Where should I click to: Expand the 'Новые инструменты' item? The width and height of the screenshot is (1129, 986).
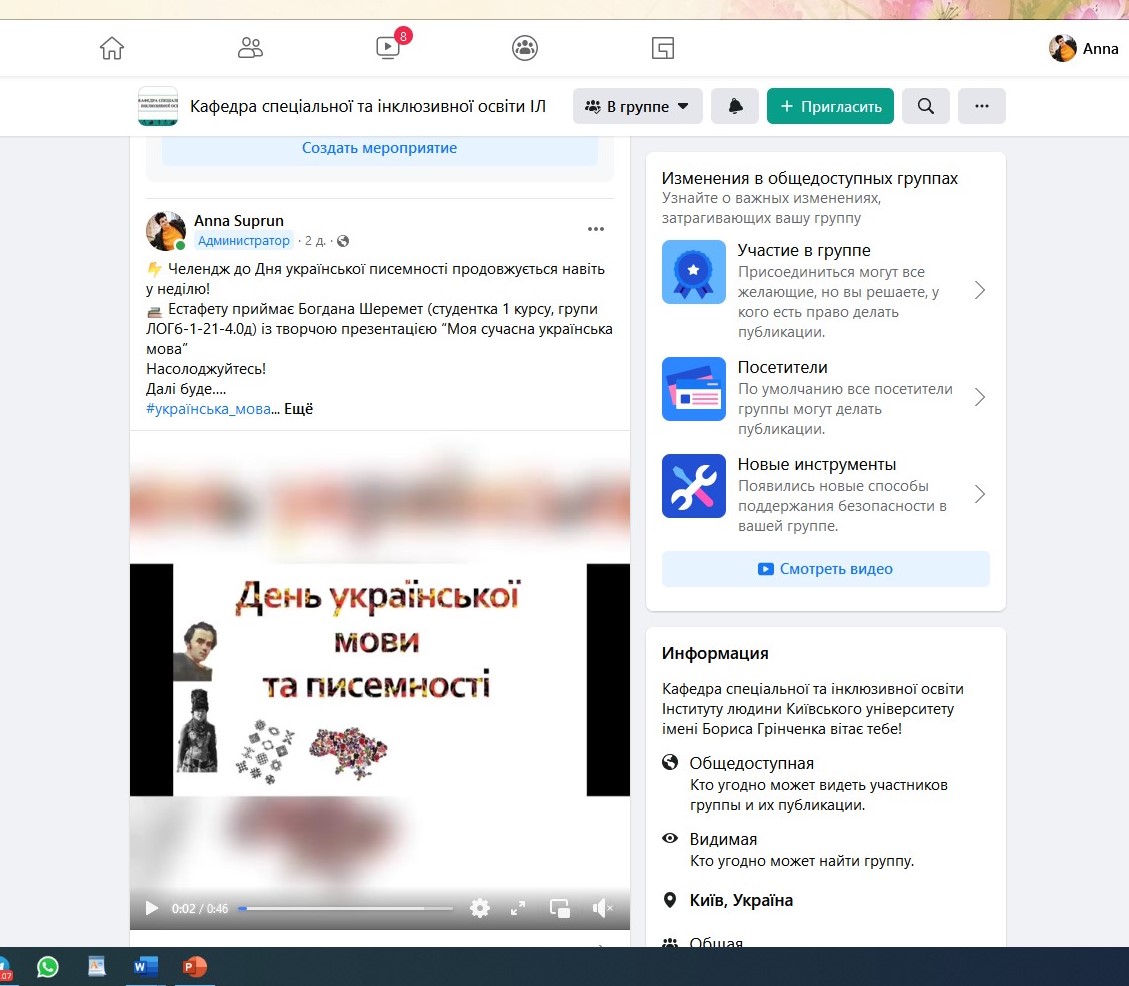click(x=980, y=494)
